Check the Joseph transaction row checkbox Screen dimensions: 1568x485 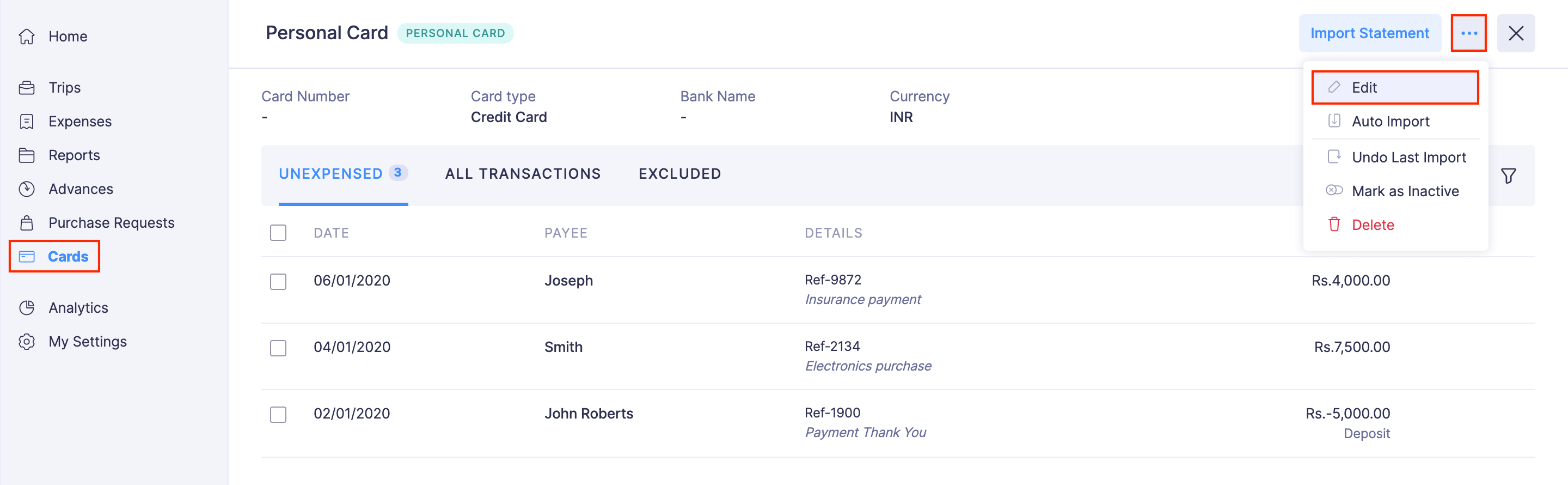coord(278,282)
